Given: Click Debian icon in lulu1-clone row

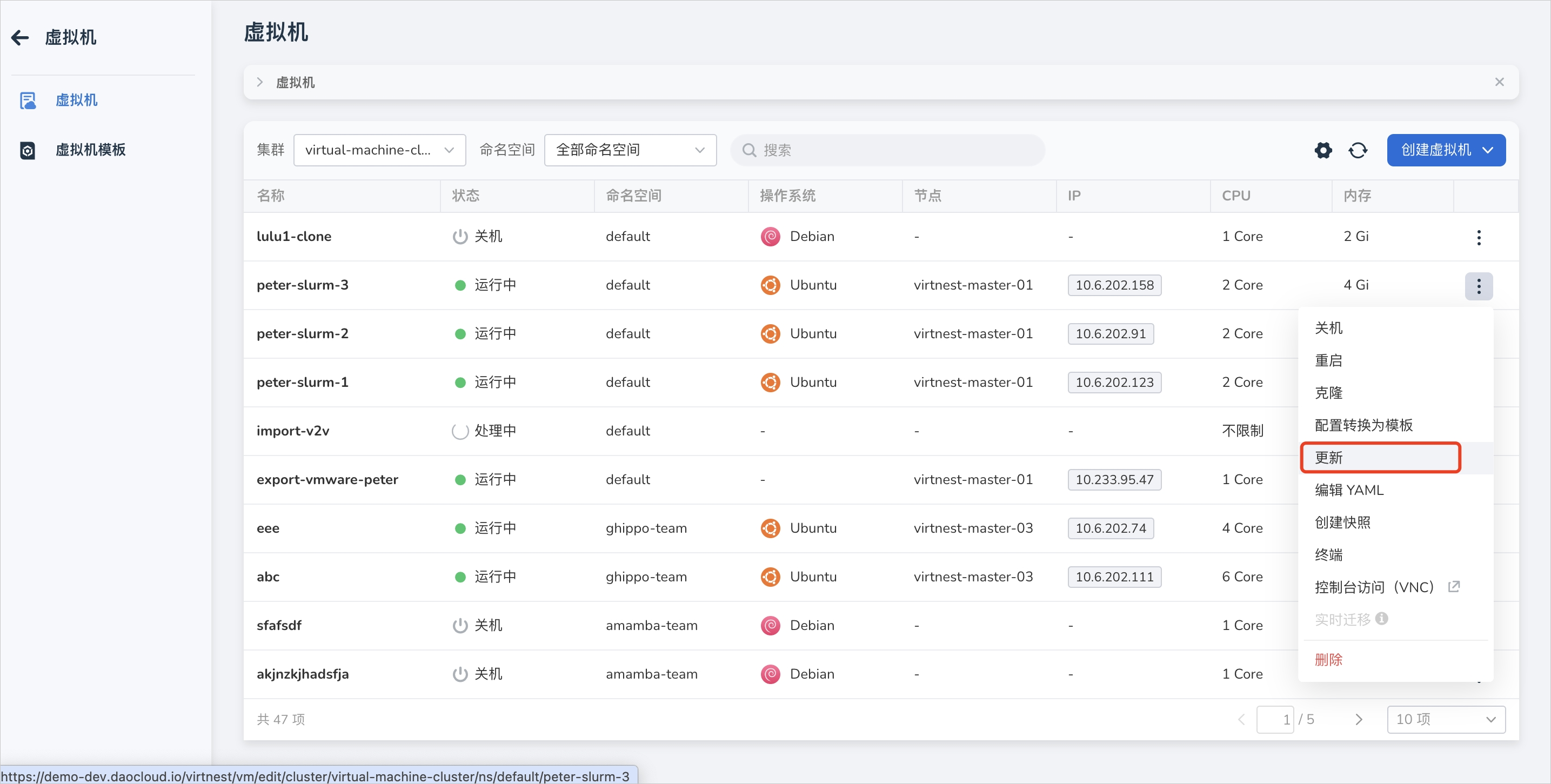Looking at the screenshot, I should click(770, 237).
